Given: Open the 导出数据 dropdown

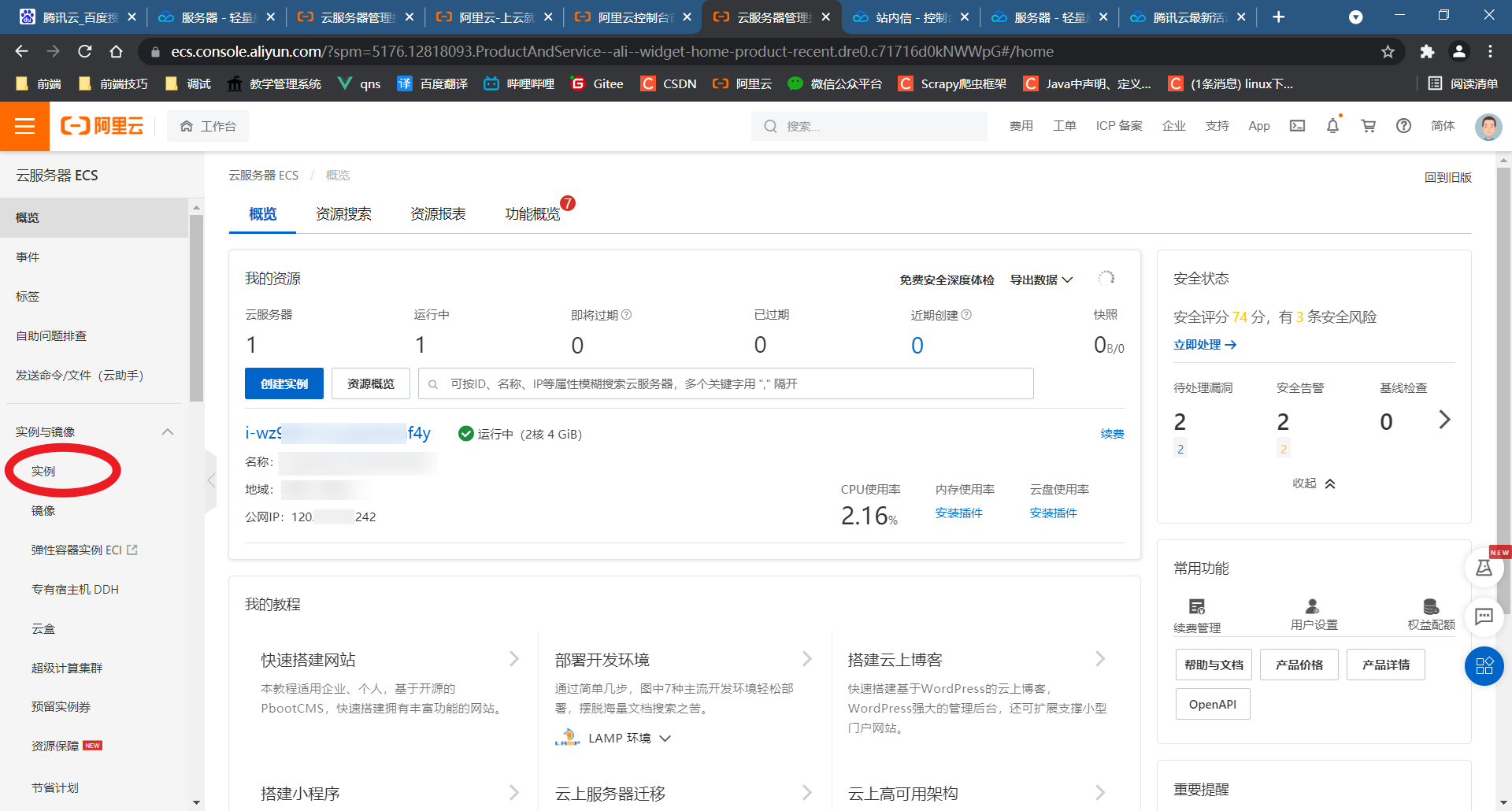Looking at the screenshot, I should 1041,280.
